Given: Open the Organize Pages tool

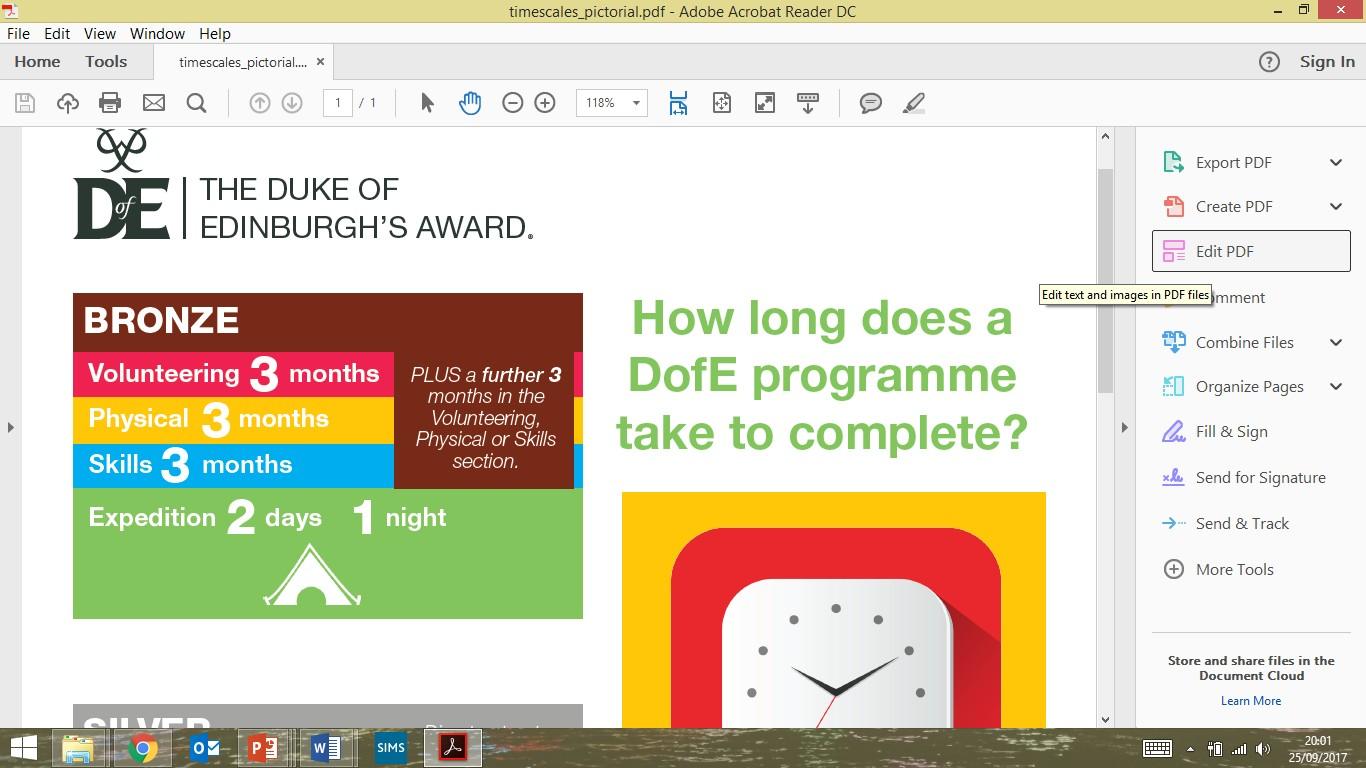Looking at the screenshot, I should click(x=1249, y=386).
